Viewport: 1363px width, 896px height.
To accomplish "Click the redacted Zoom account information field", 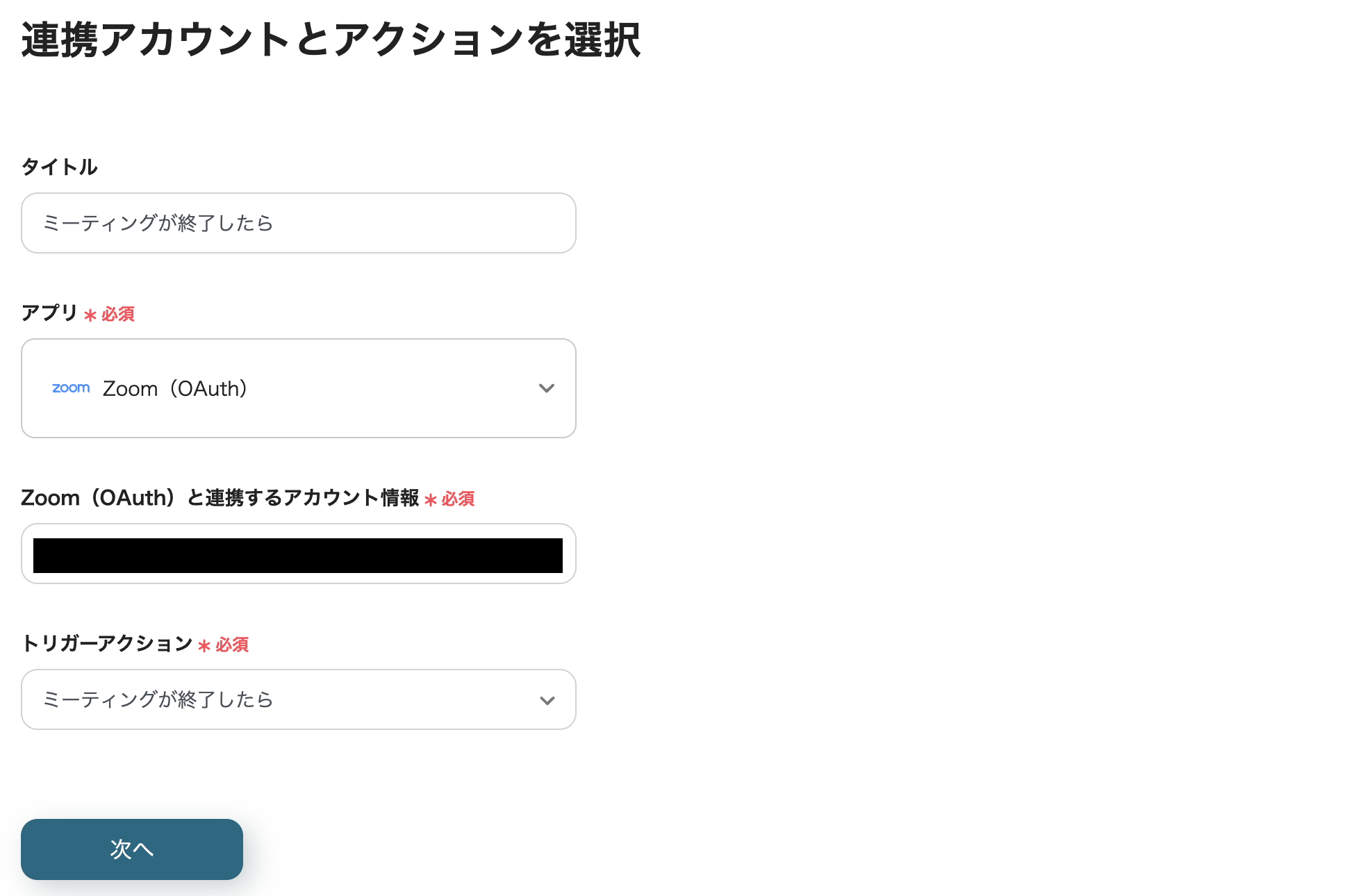I will pos(299,554).
